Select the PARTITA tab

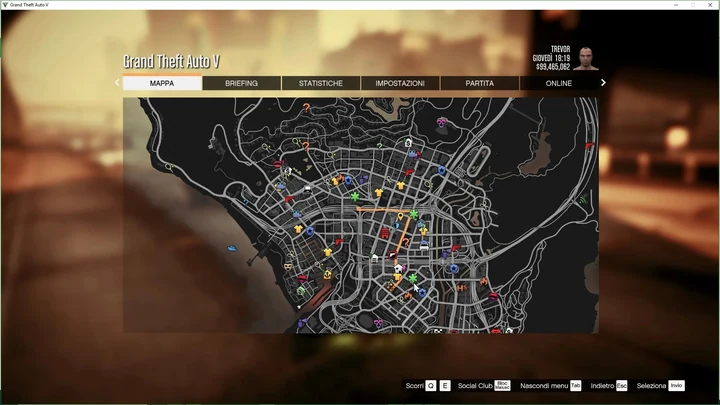click(479, 83)
